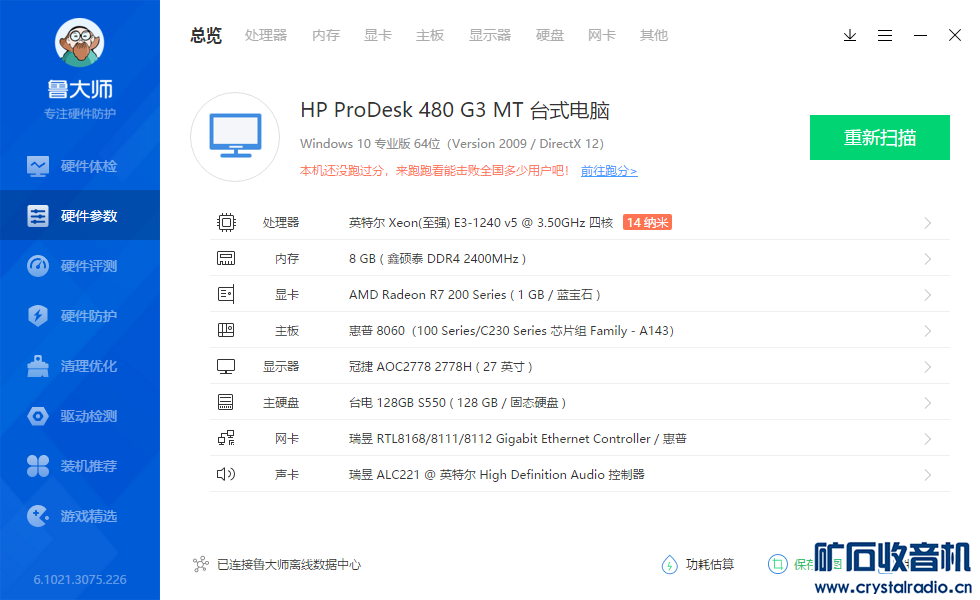The height and width of the screenshot is (600, 980).
Task: Click the network card icon
Action: (x=226, y=438)
